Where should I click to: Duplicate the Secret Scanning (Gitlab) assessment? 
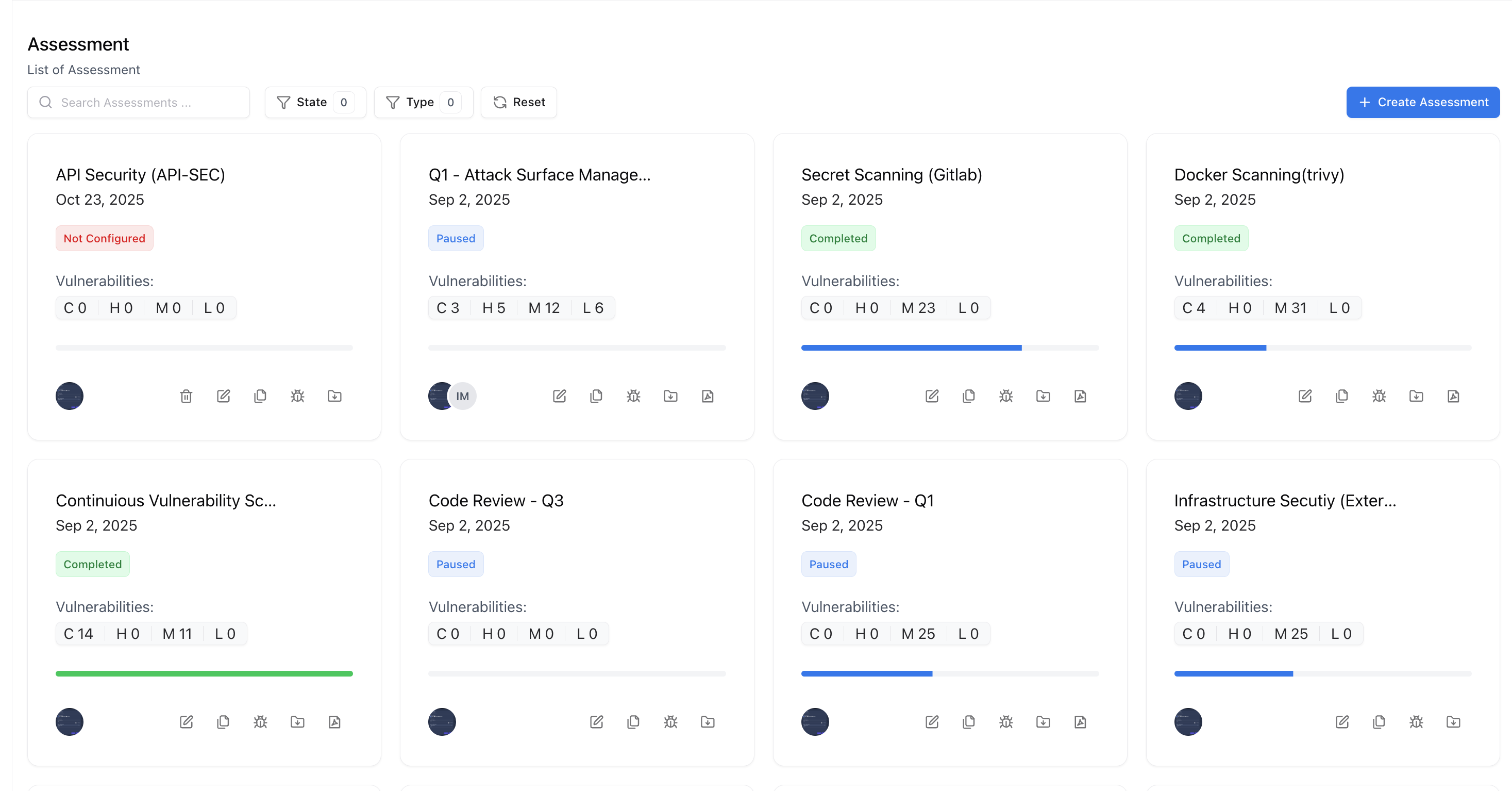point(968,396)
